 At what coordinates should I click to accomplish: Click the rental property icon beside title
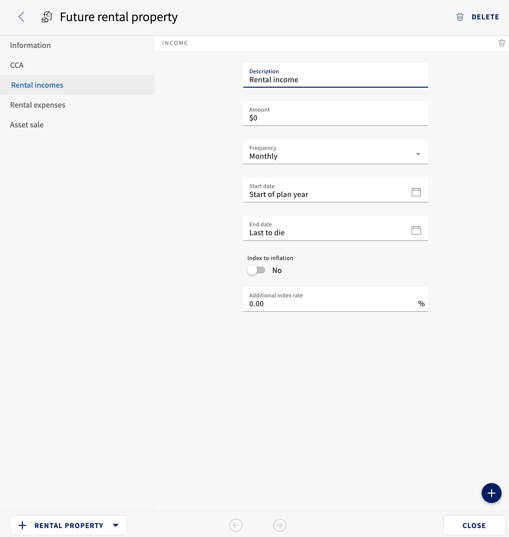pos(47,17)
